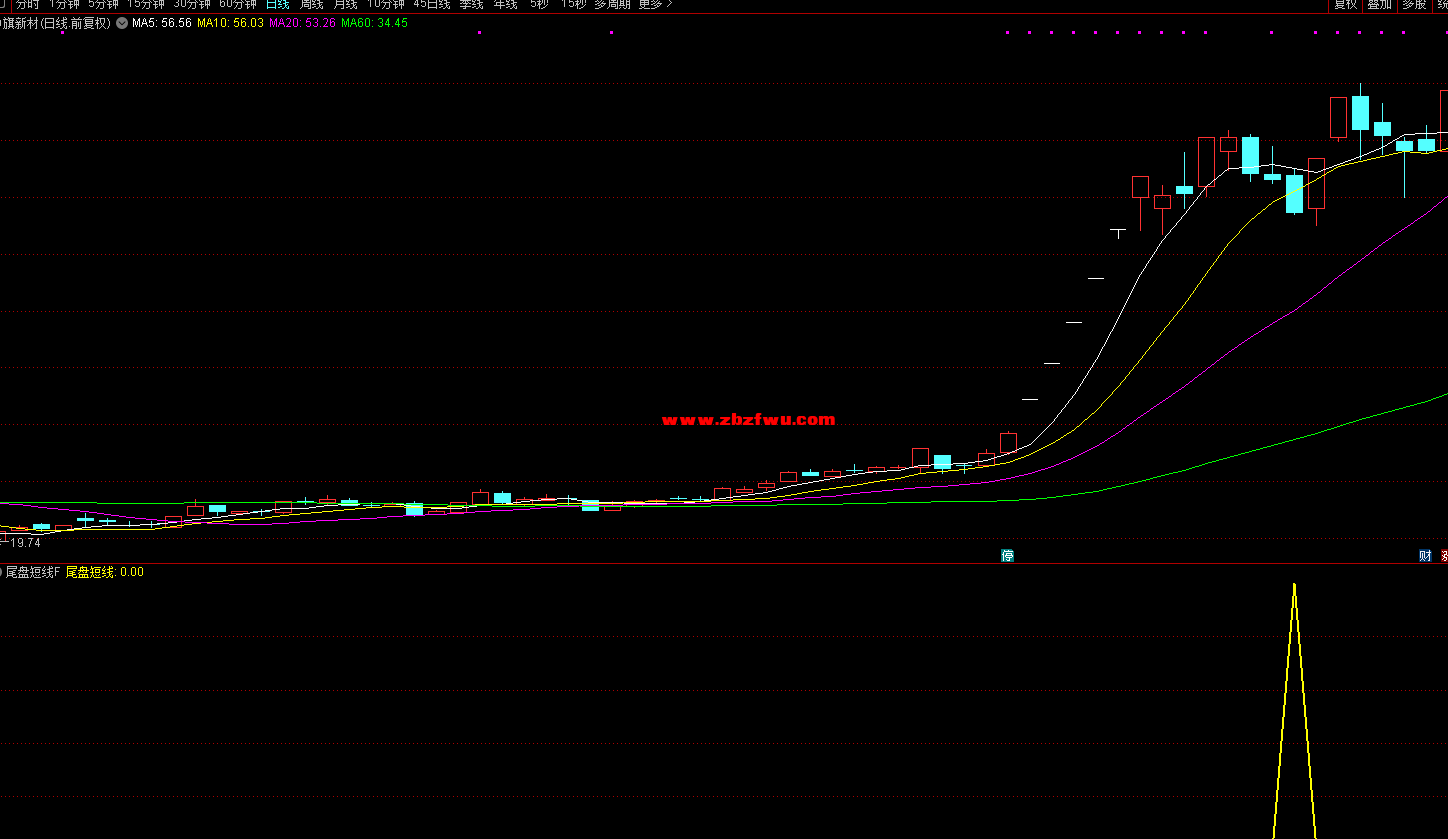Select the 1分钟 period tab
The image size is (1448, 839).
(x=64, y=4)
